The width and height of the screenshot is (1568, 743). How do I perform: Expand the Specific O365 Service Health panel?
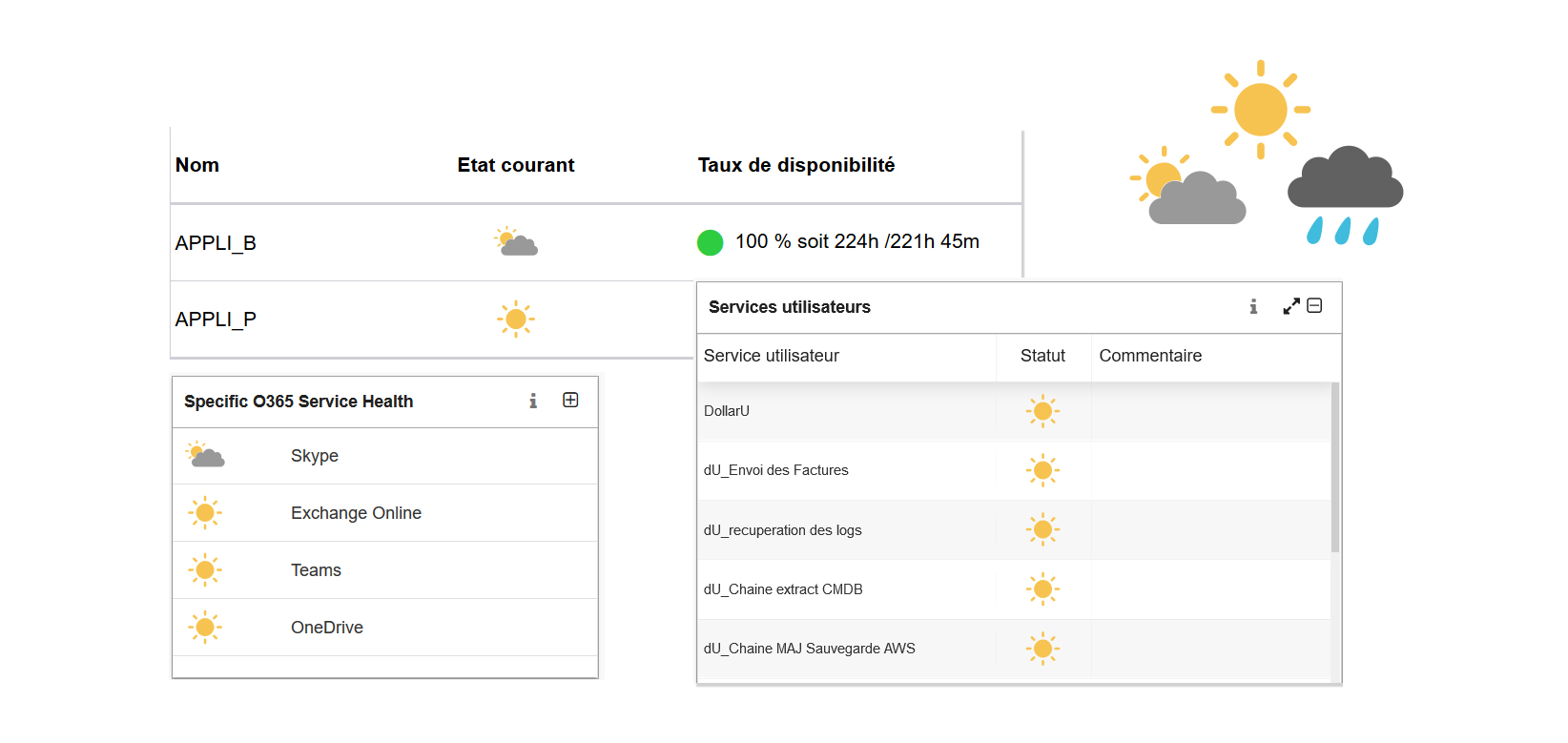(x=570, y=400)
